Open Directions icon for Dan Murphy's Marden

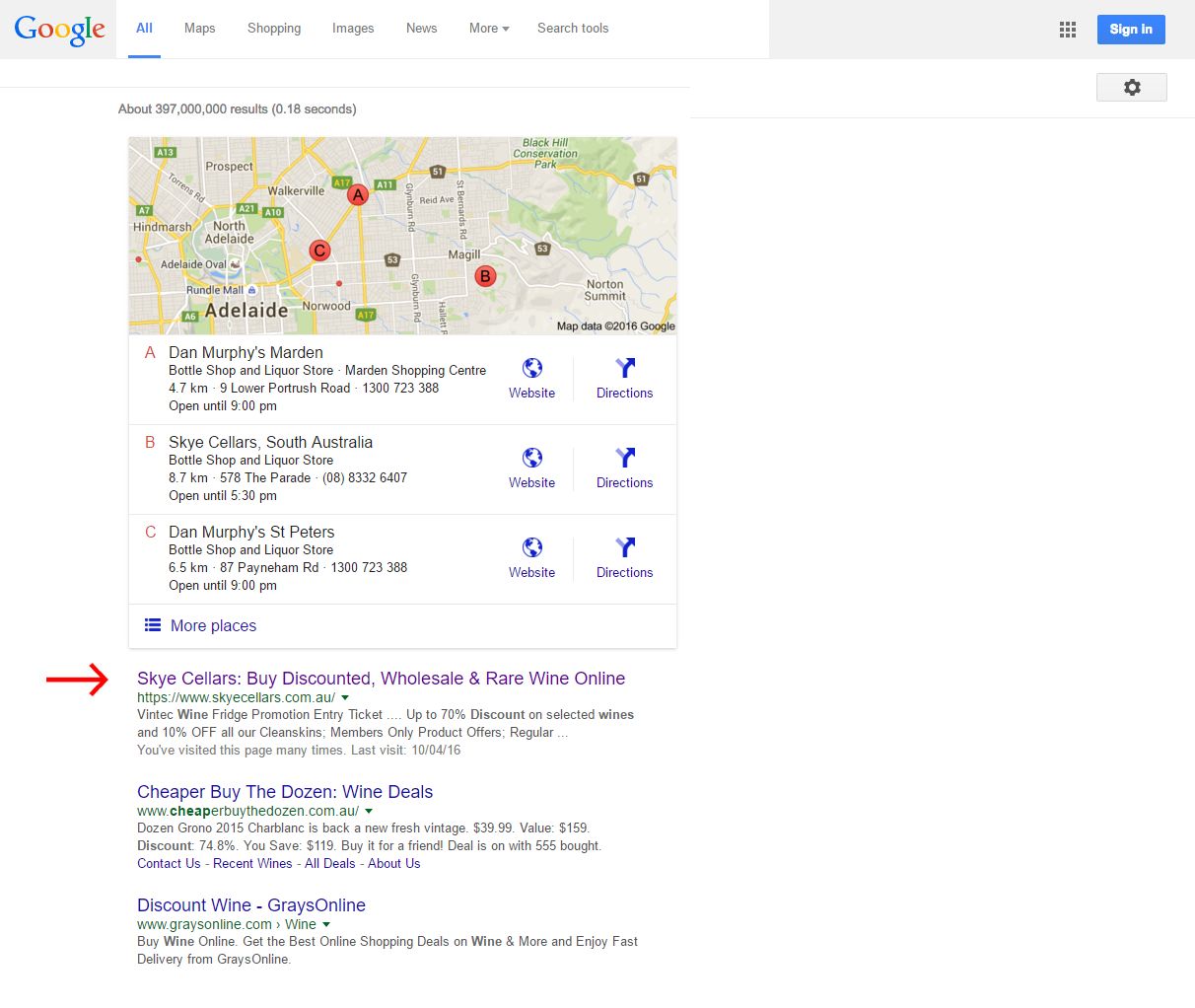pos(624,369)
